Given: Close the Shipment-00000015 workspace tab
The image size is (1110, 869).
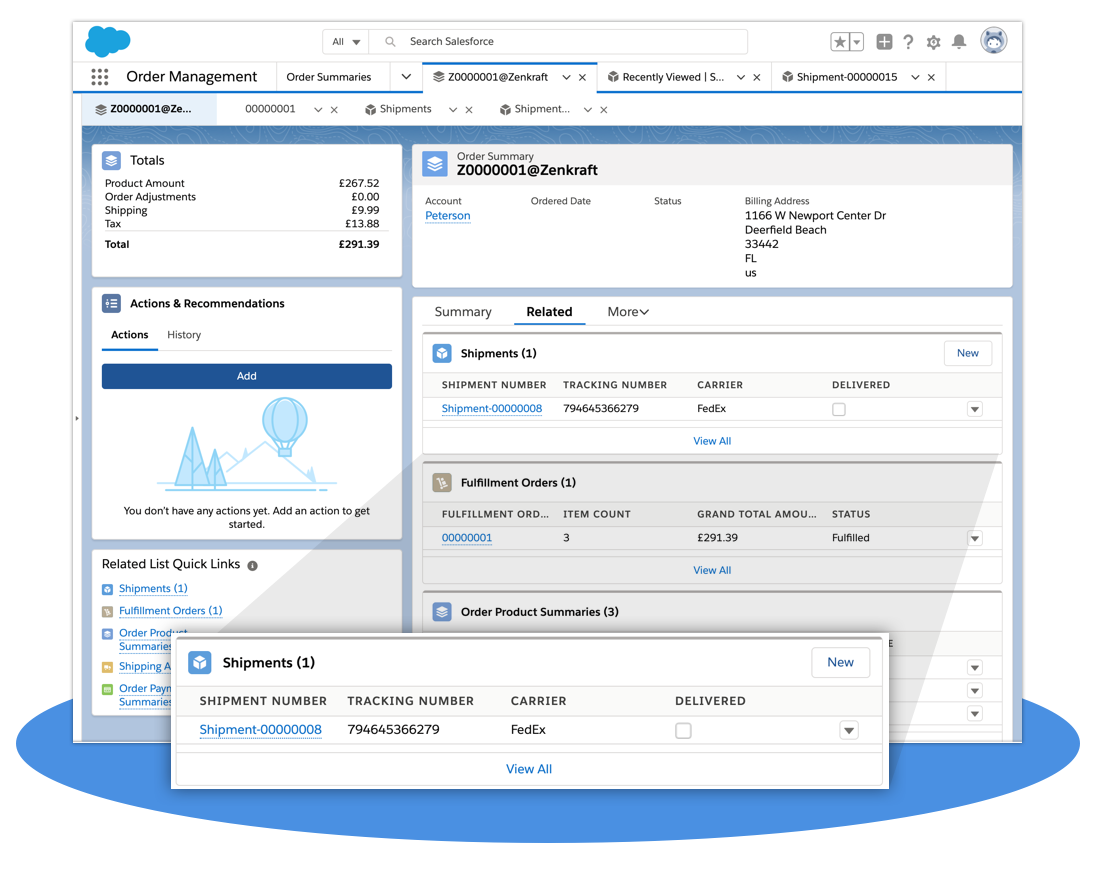Looking at the screenshot, I should 932,78.
